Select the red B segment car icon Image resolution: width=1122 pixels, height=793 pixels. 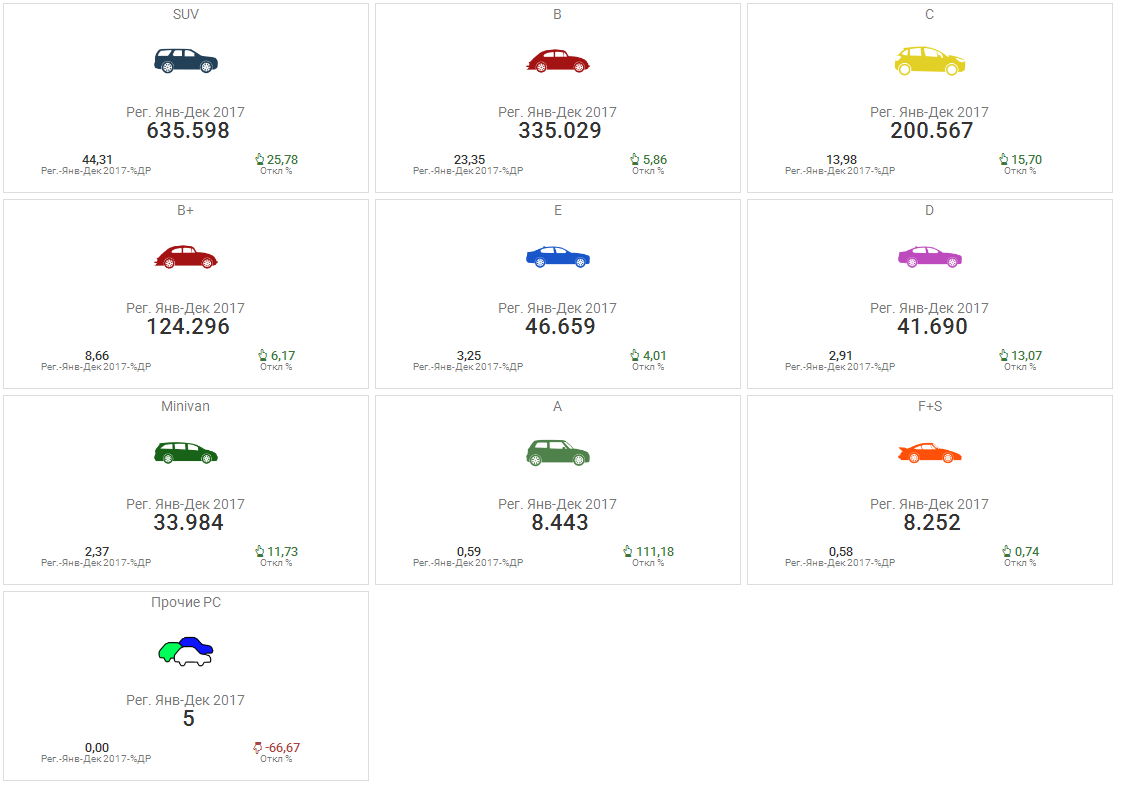pos(558,60)
